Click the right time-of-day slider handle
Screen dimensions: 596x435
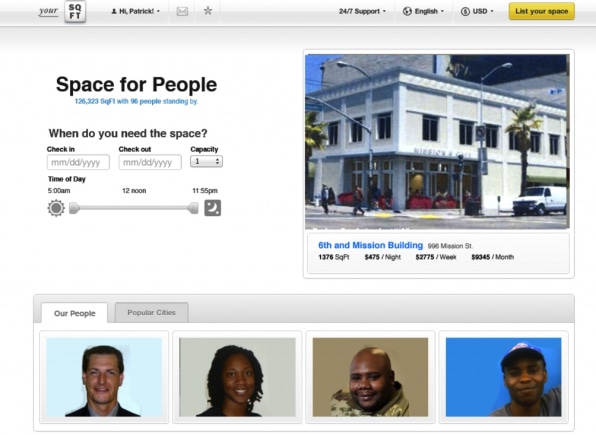(x=193, y=208)
